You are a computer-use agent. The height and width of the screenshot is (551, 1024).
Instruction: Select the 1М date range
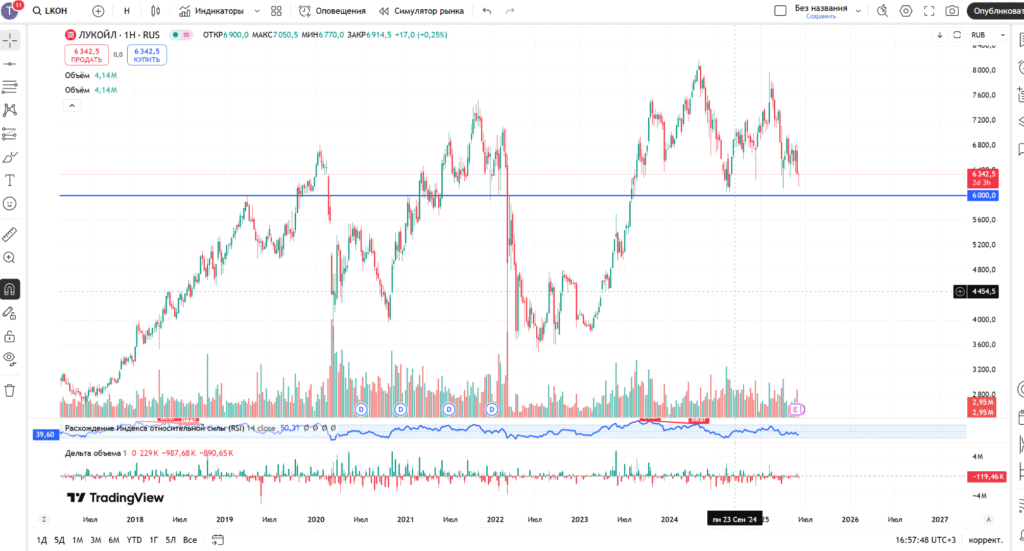pos(78,540)
